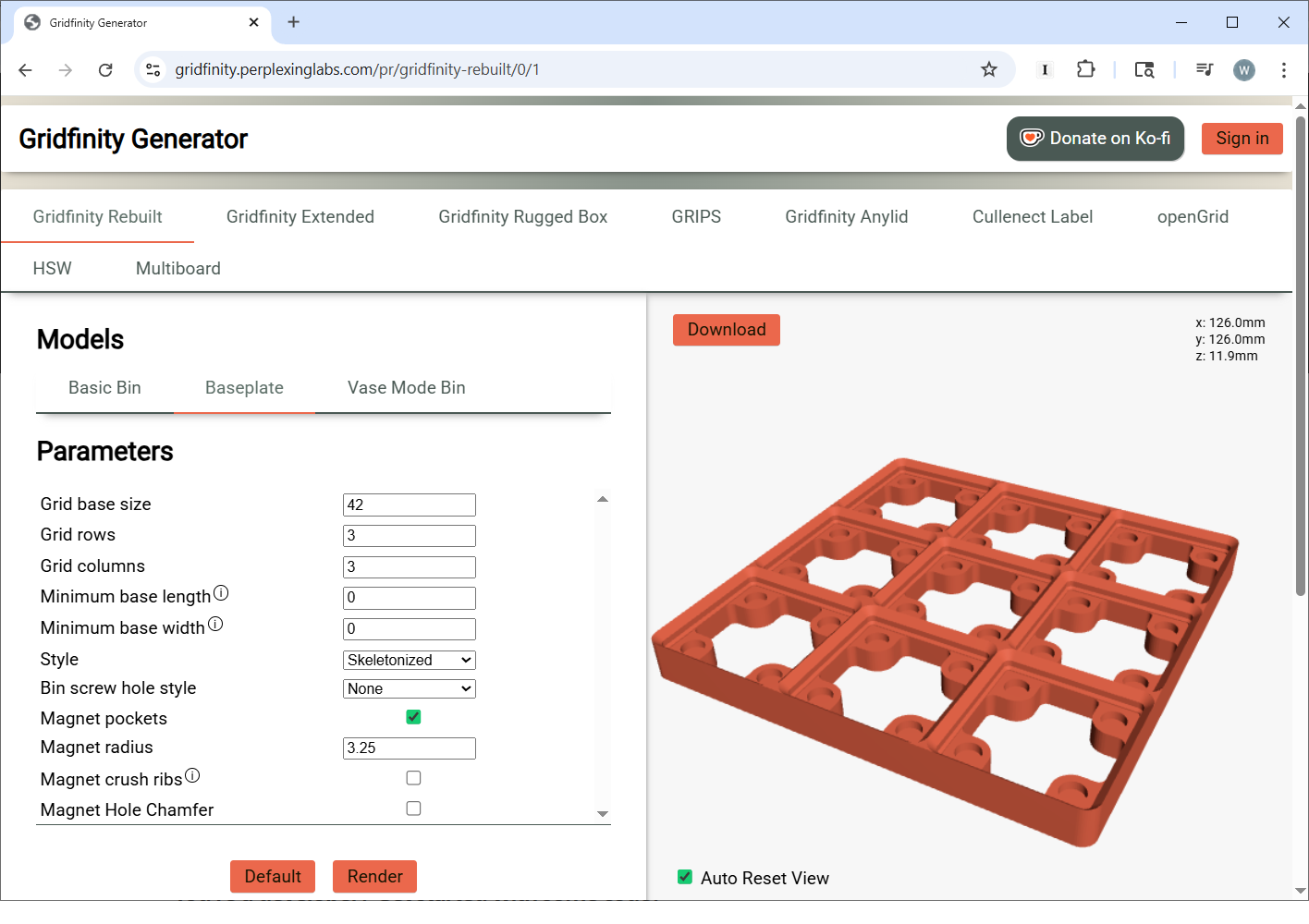Open the browser extensions puzzle icon
Screen dimensions: 1309x924
[x=1085, y=69]
